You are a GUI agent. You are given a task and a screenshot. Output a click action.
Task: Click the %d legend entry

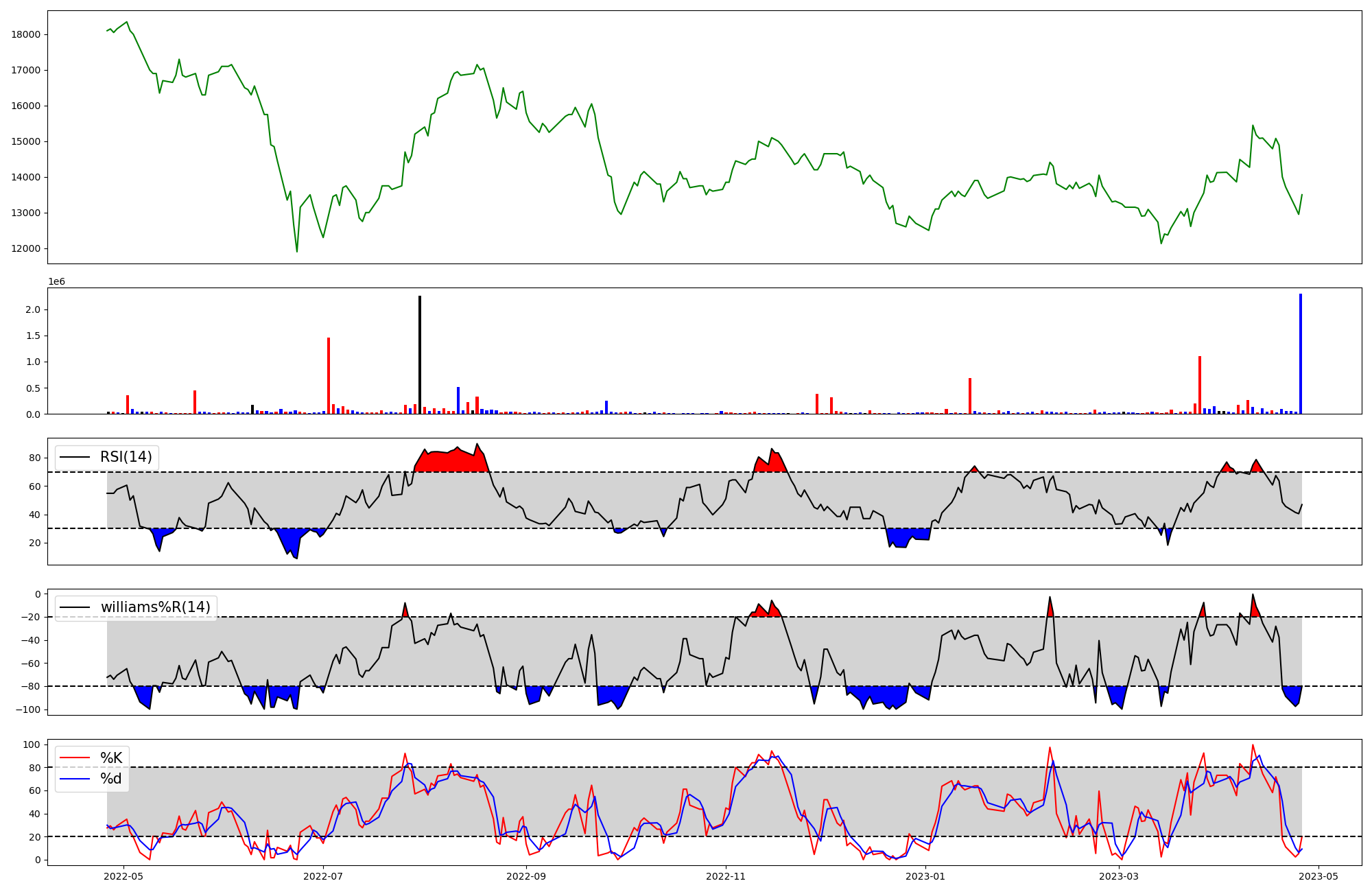point(111,779)
